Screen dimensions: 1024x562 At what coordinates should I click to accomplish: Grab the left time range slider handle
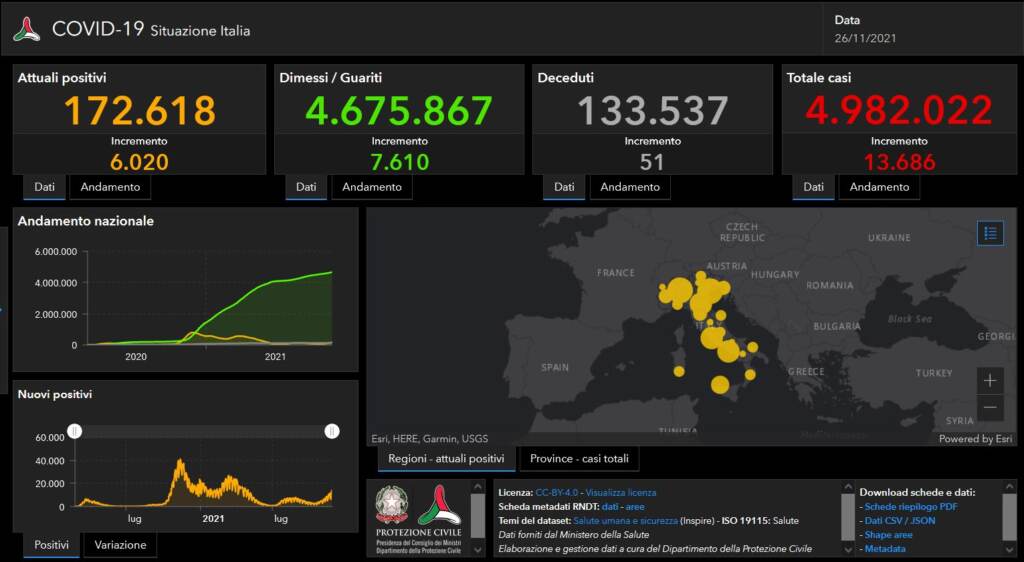tap(74, 431)
